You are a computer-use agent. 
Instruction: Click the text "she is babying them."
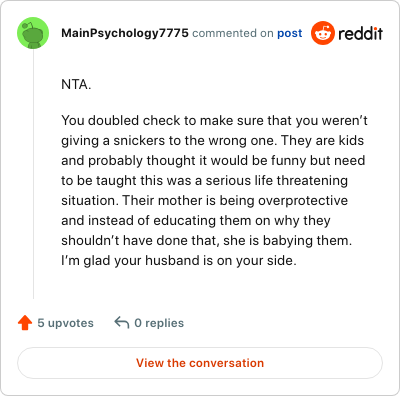click(287, 241)
